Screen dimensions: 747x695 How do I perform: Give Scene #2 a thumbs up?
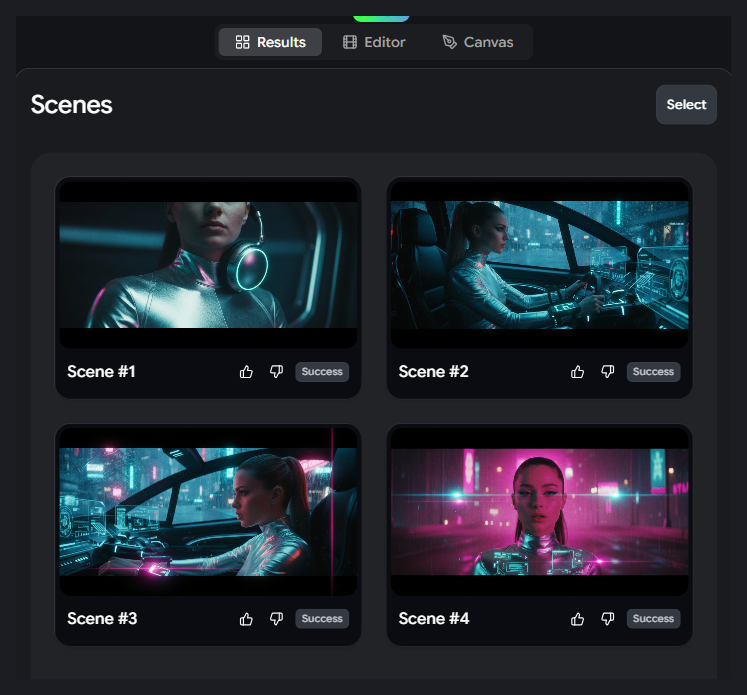click(578, 372)
